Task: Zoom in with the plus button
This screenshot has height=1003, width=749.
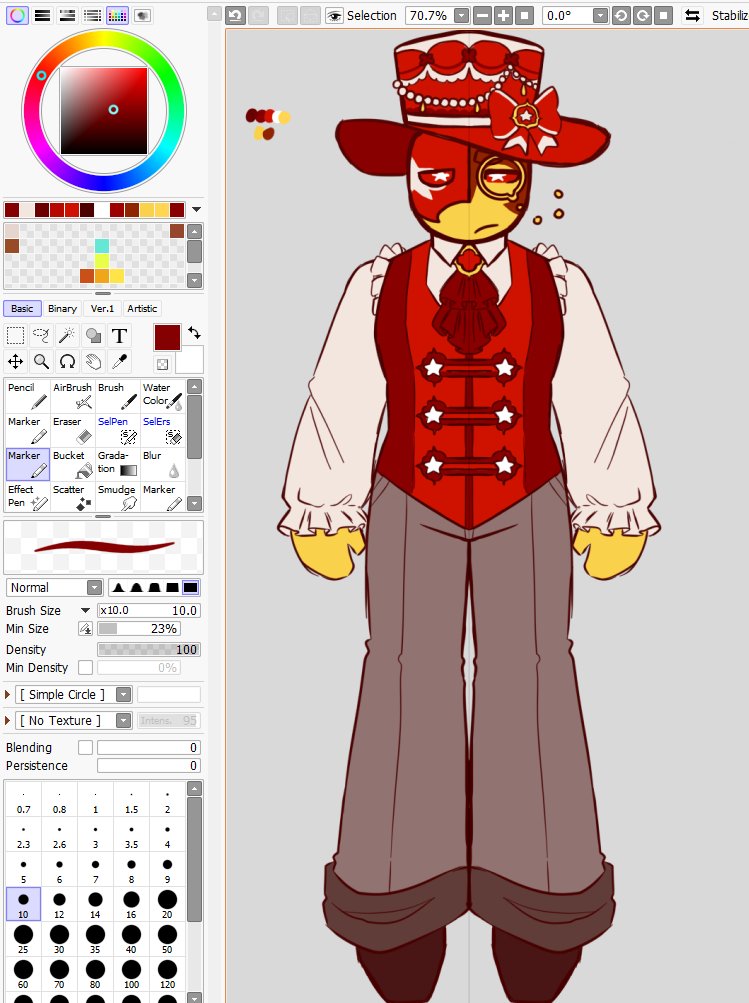Action: coord(503,15)
